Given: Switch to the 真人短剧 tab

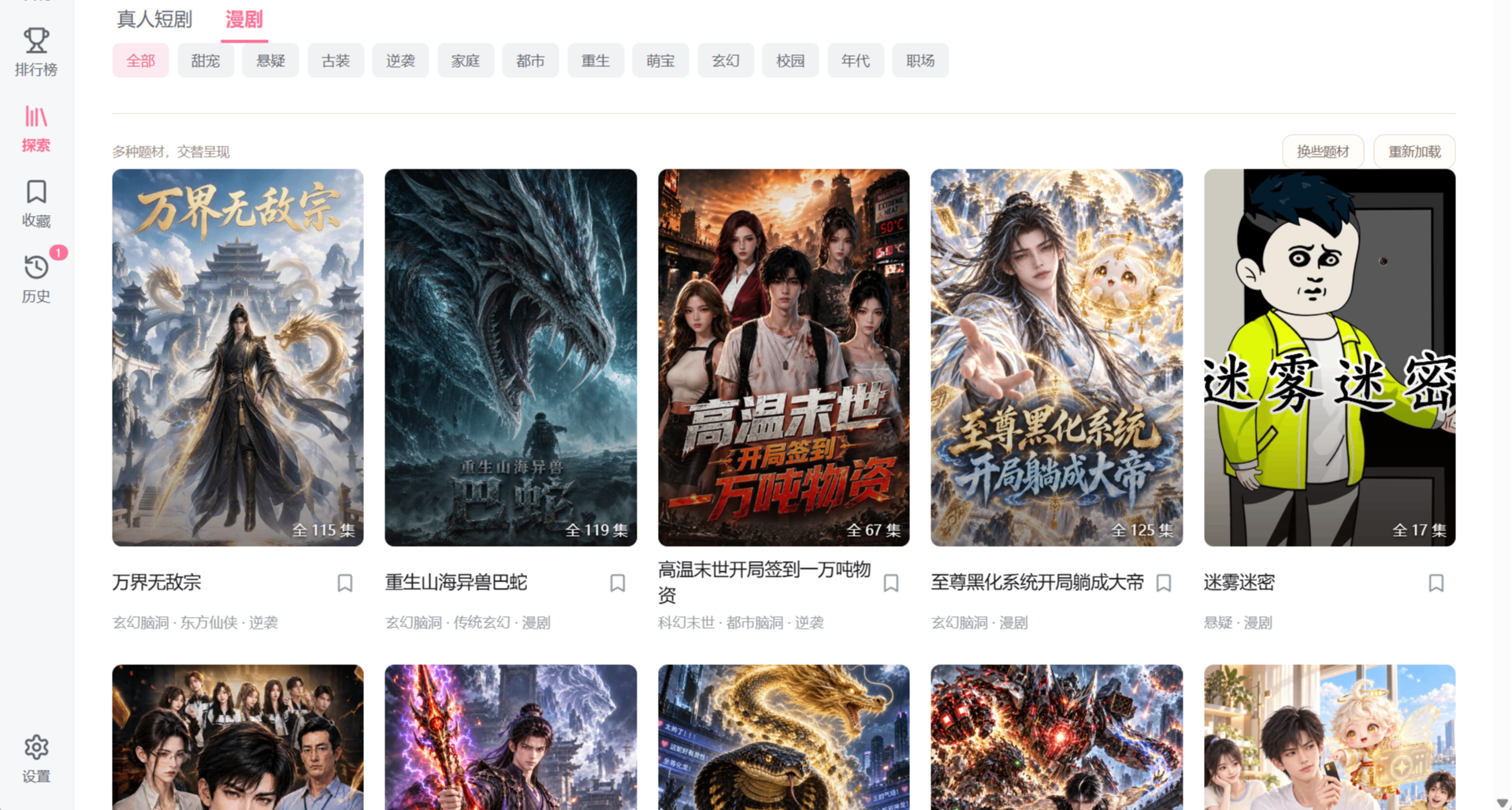Looking at the screenshot, I should (x=154, y=19).
